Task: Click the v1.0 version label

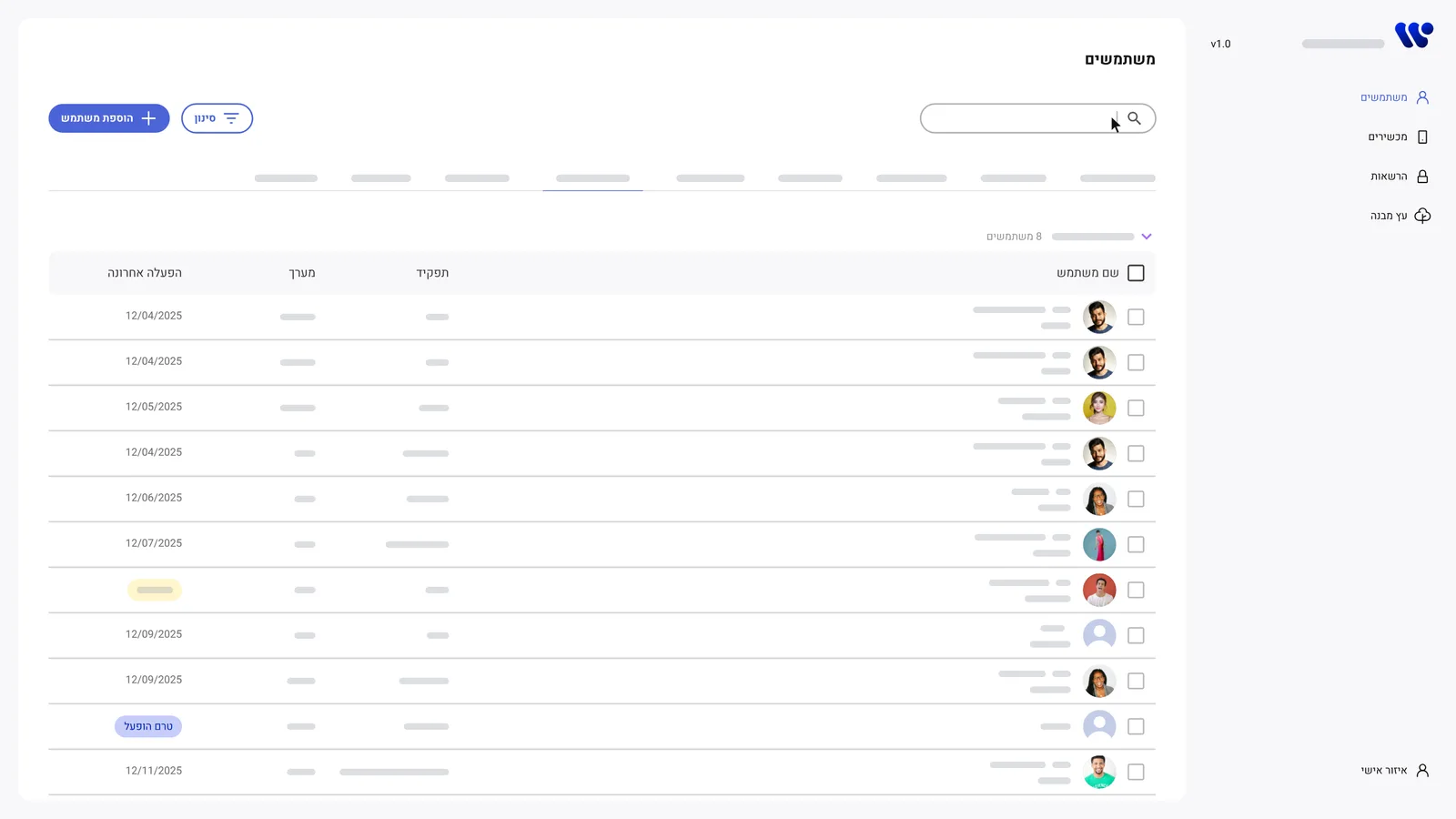Action: tap(1220, 44)
